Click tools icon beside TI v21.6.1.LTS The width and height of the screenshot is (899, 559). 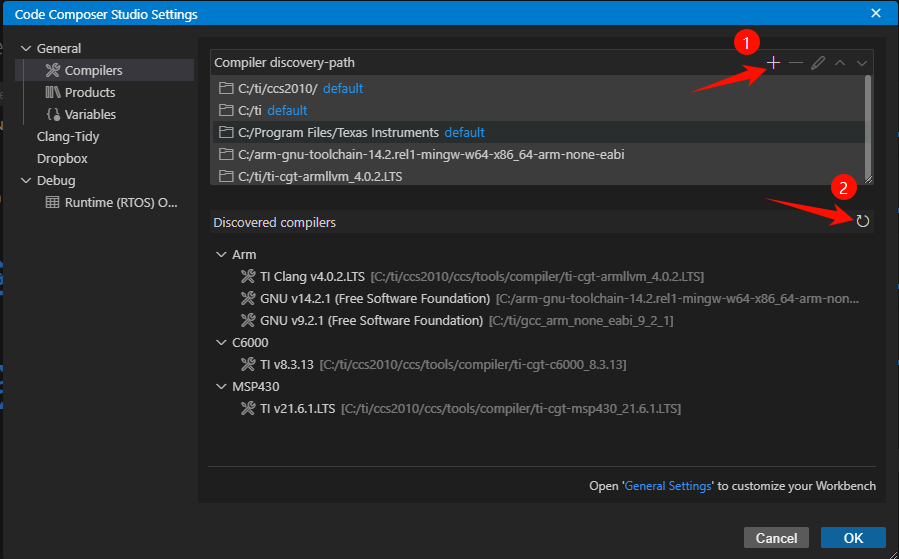coord(248,408)
